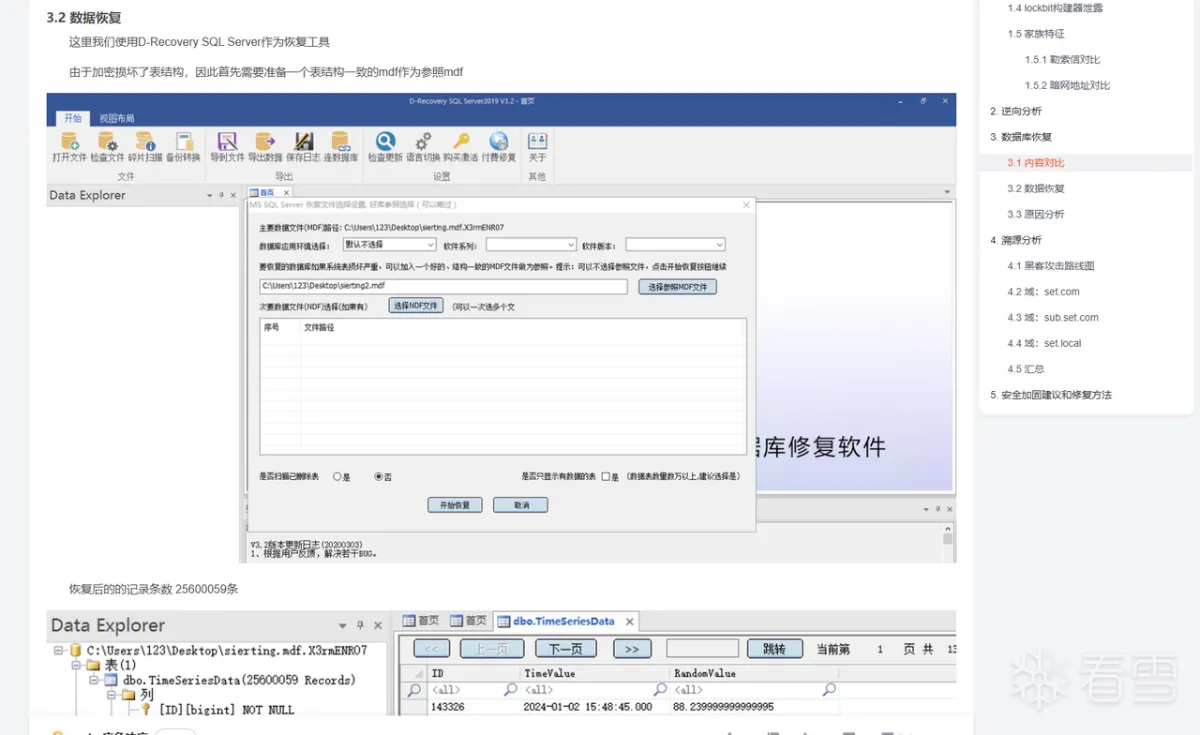Select the second 首页 tab in lower window
Image resolution: width=1200 pixels, height=735 pixels.
(468, 621)
